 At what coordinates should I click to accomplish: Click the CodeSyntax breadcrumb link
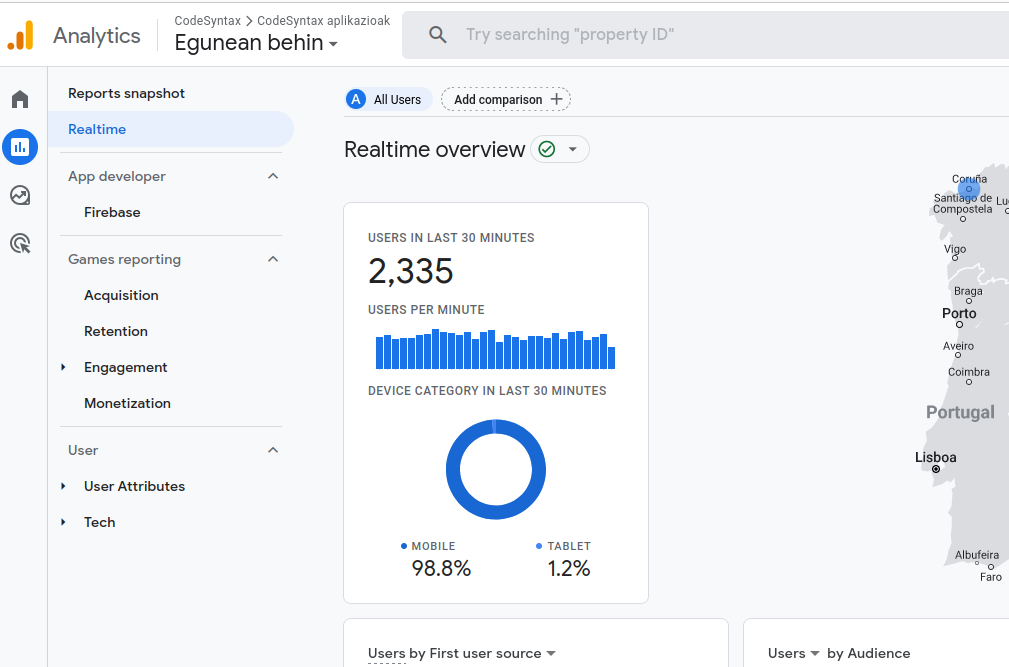207,20
